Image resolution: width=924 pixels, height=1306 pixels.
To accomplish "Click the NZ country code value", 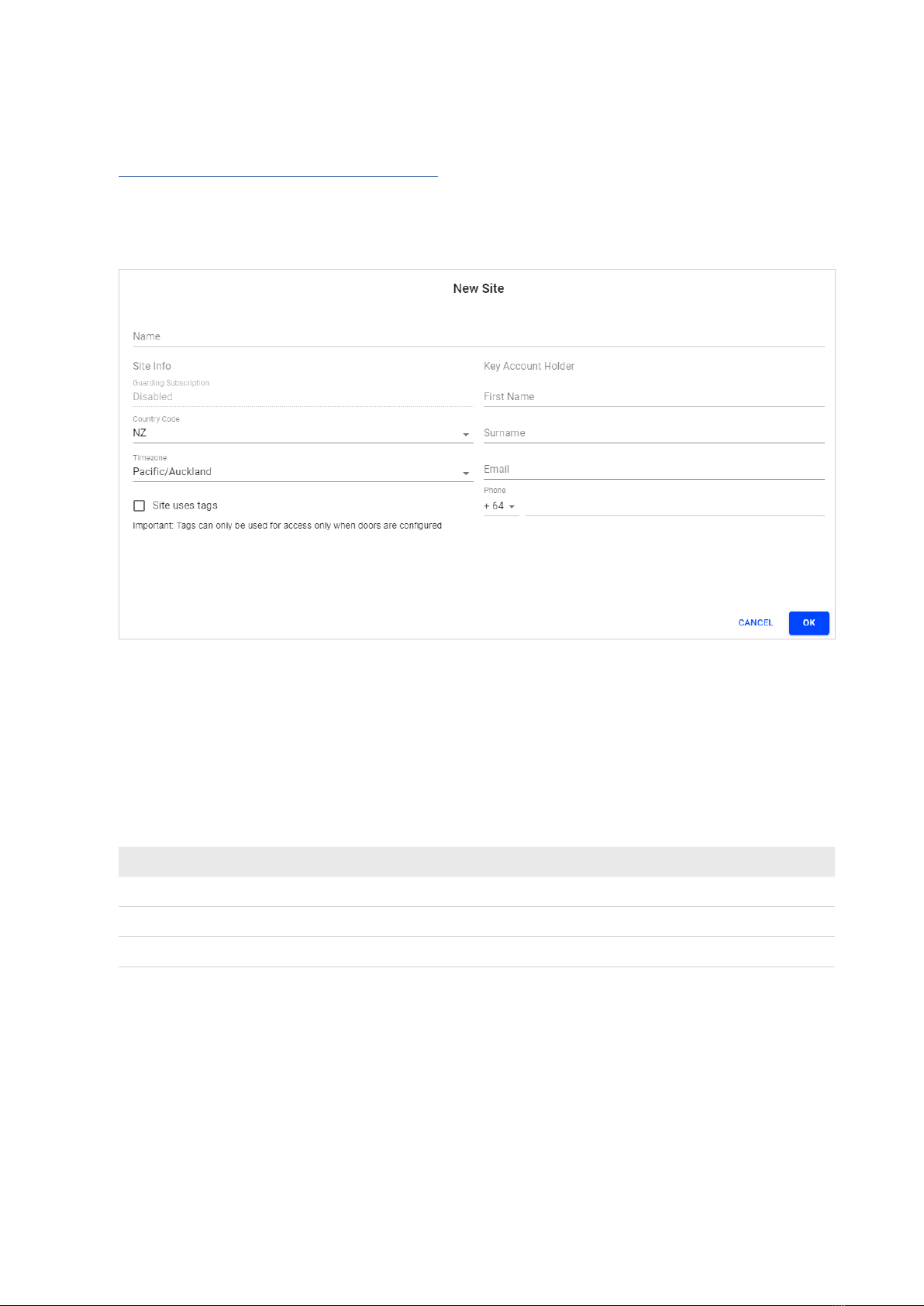I will [x=140, y=433].
